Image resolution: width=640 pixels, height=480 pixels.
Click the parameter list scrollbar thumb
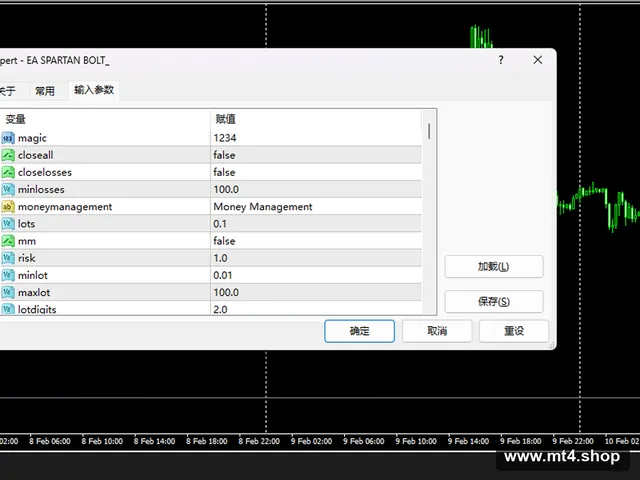point(429,131)
